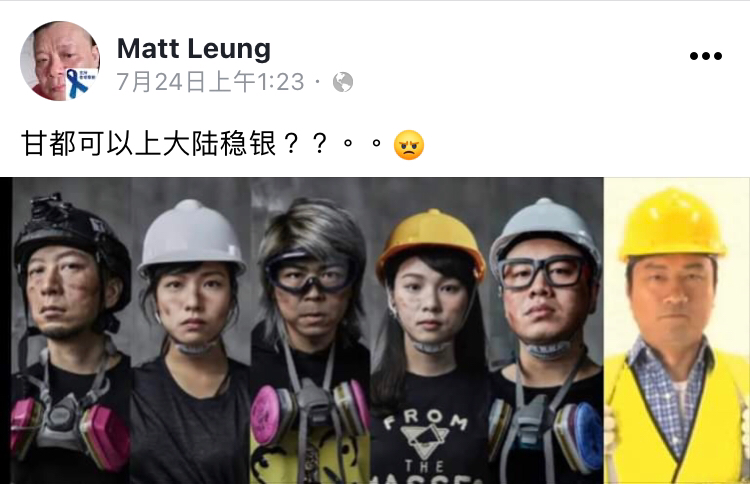Click the bright yellow hard hat

(672, 224)
